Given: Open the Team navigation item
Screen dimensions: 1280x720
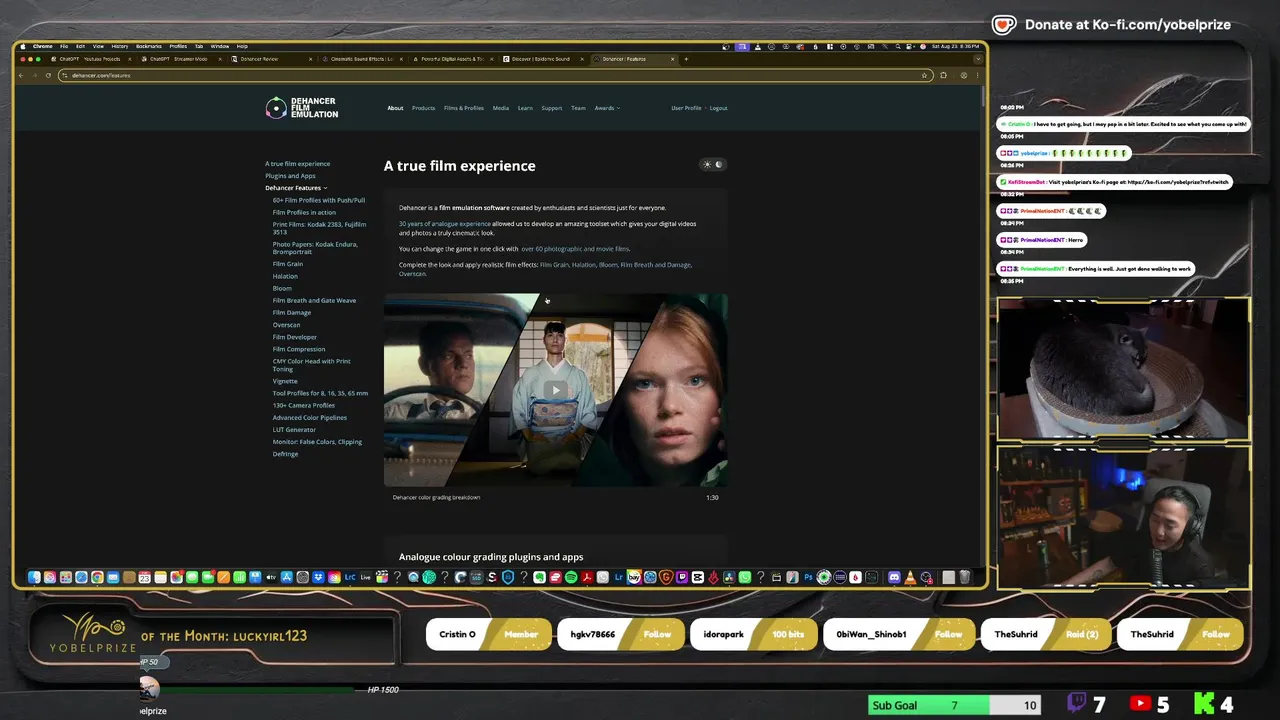Looking at the screenshot, I should click(578, 108).
